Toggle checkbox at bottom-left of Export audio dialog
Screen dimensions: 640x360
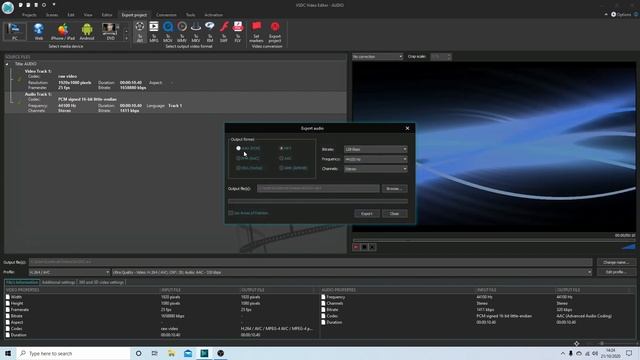coord(231,213)
